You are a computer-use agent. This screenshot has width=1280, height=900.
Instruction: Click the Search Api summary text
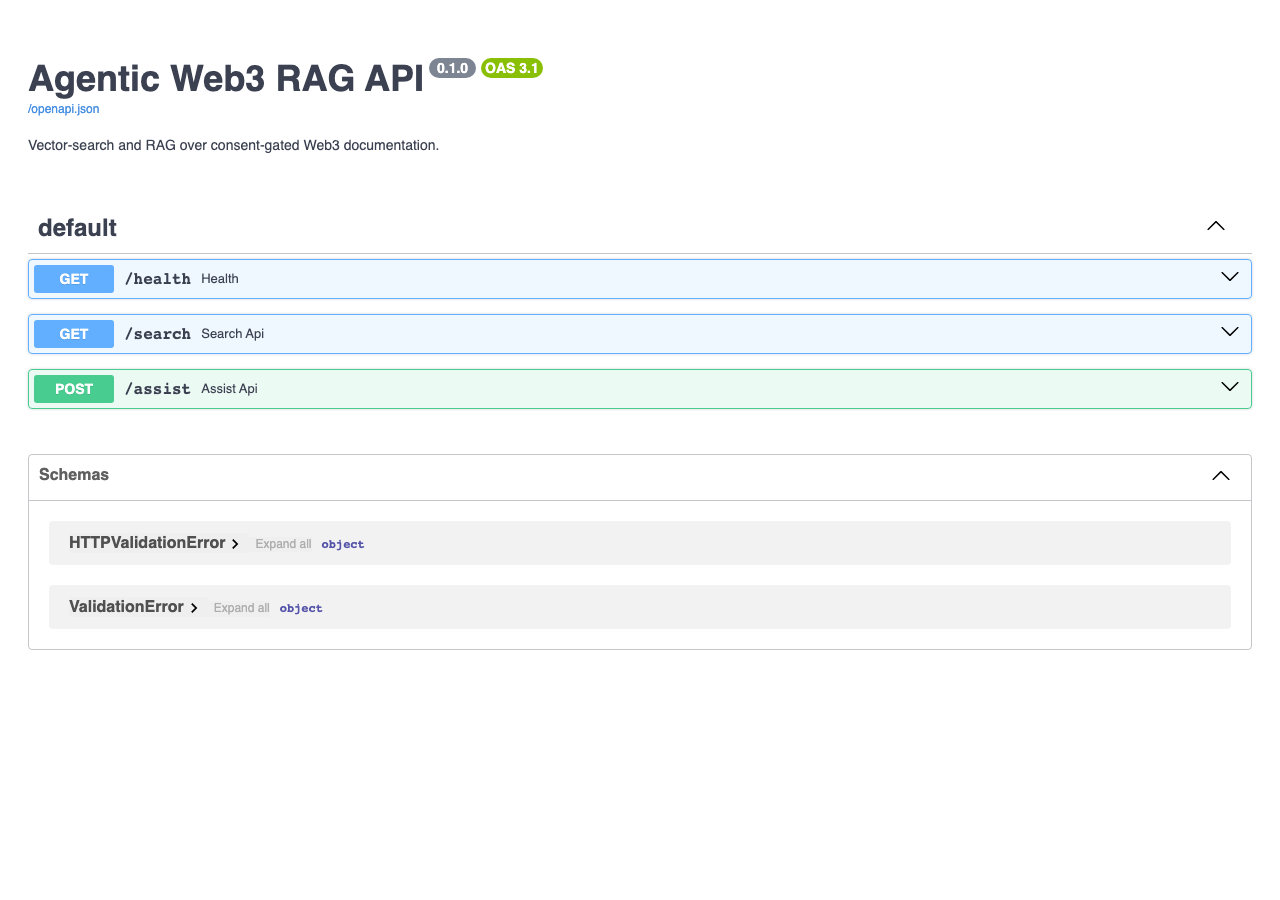(233, 334)
